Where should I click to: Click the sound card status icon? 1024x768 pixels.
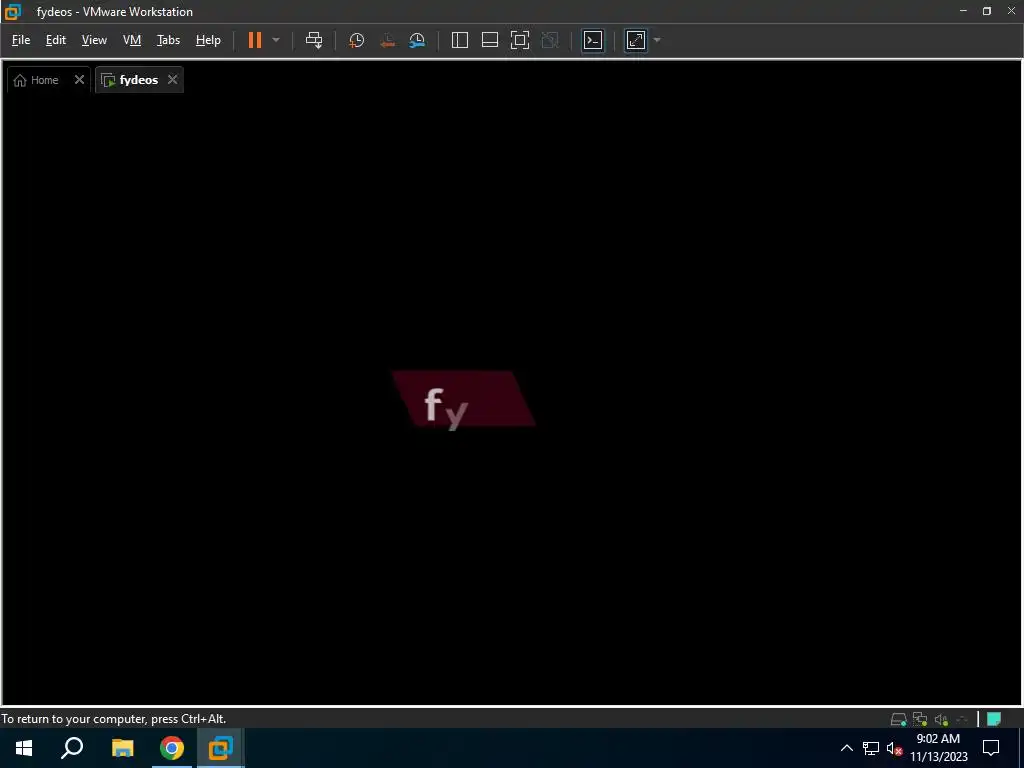pos(941,720)
